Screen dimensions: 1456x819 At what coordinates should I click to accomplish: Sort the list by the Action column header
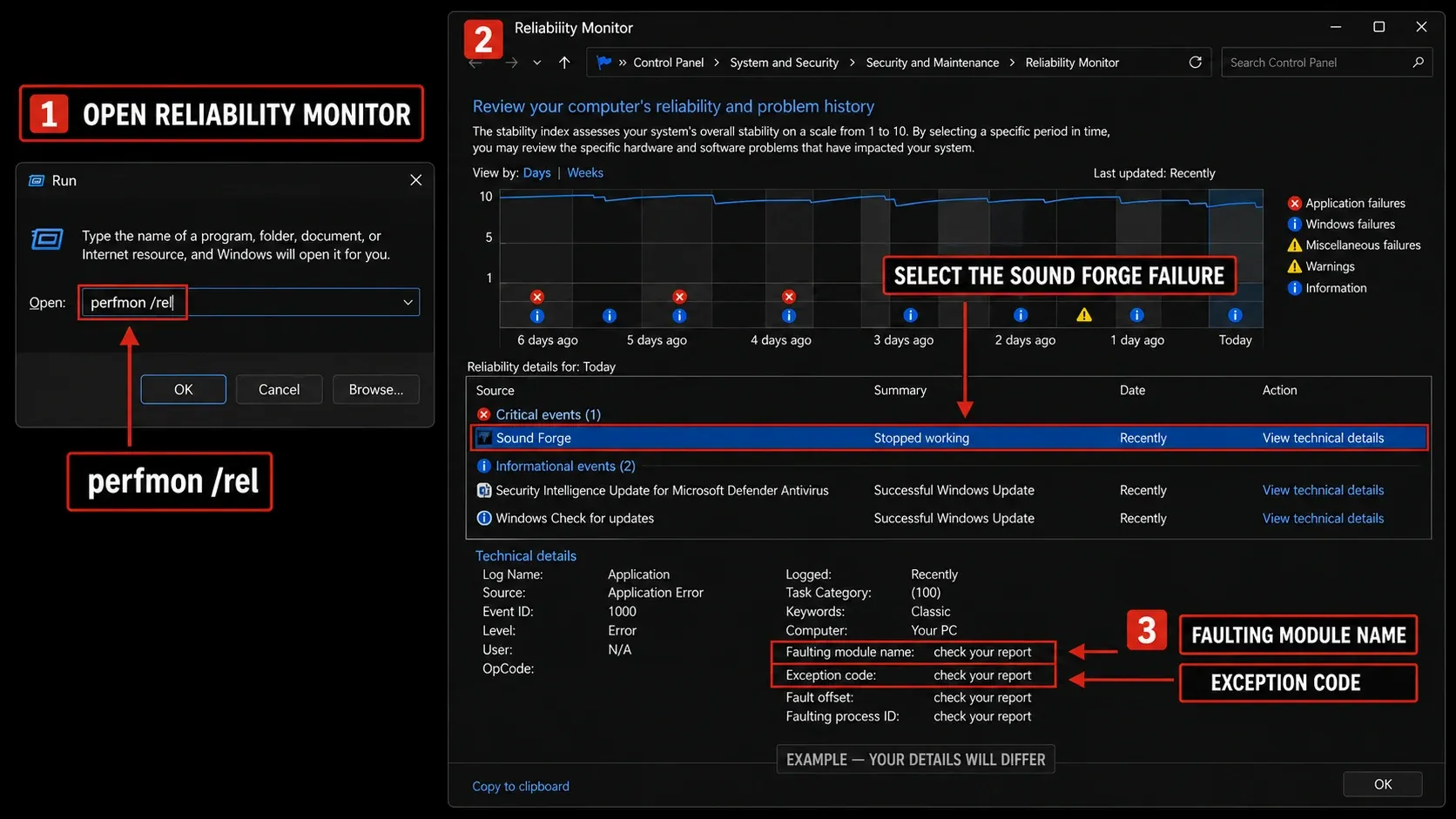[1280, 391]
